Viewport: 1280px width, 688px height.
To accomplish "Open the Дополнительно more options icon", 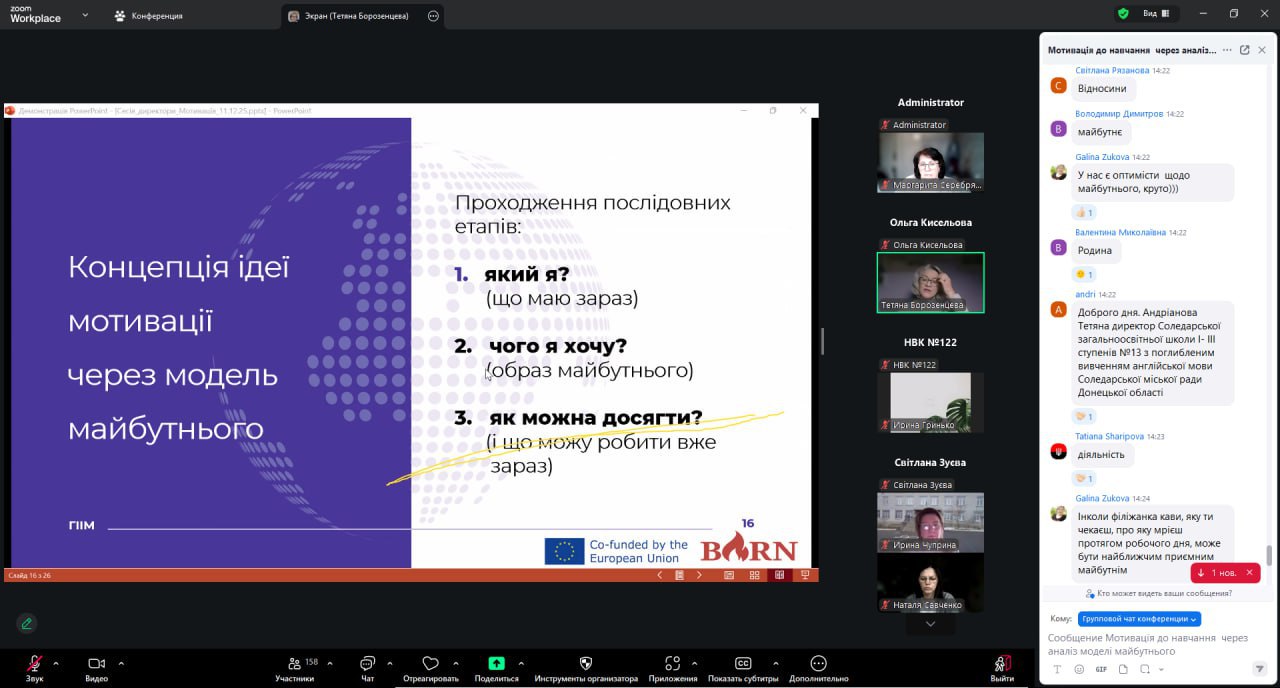I will point(818,664).
